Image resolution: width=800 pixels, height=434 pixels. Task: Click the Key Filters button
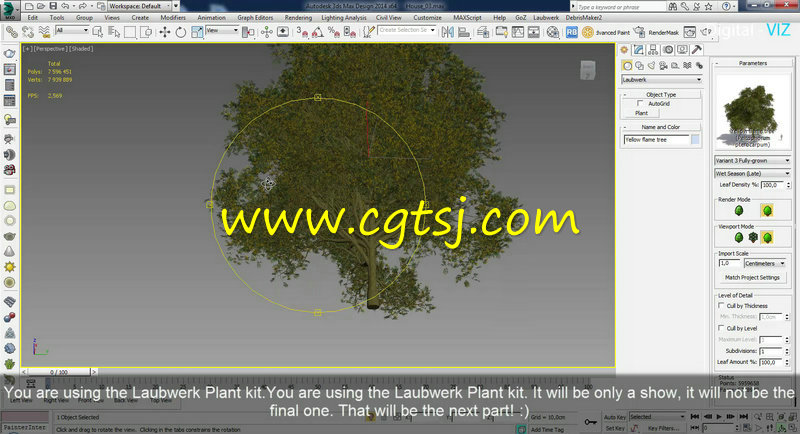tap(663, 428)
